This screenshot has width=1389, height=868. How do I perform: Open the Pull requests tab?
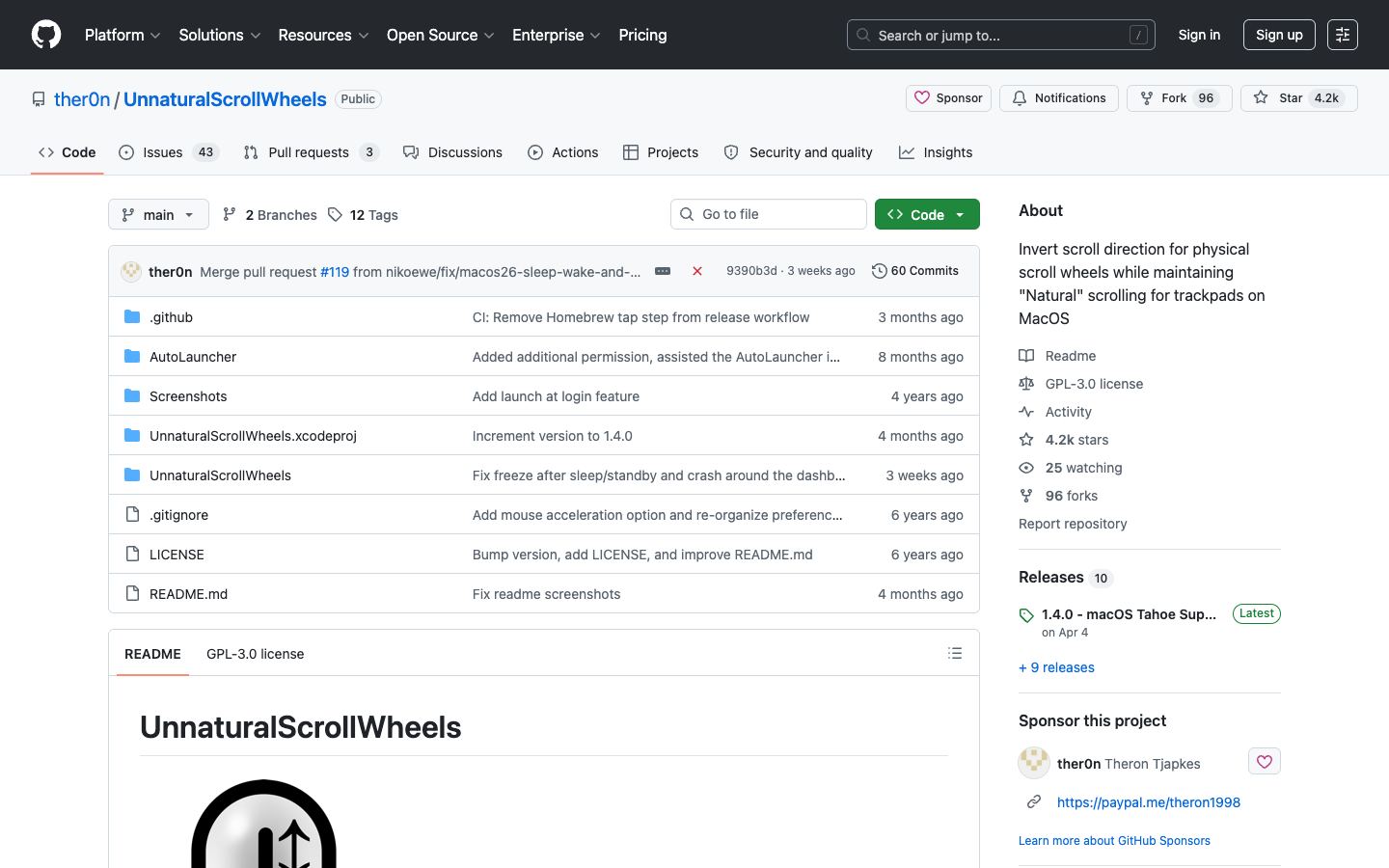[x=312, y=152]
